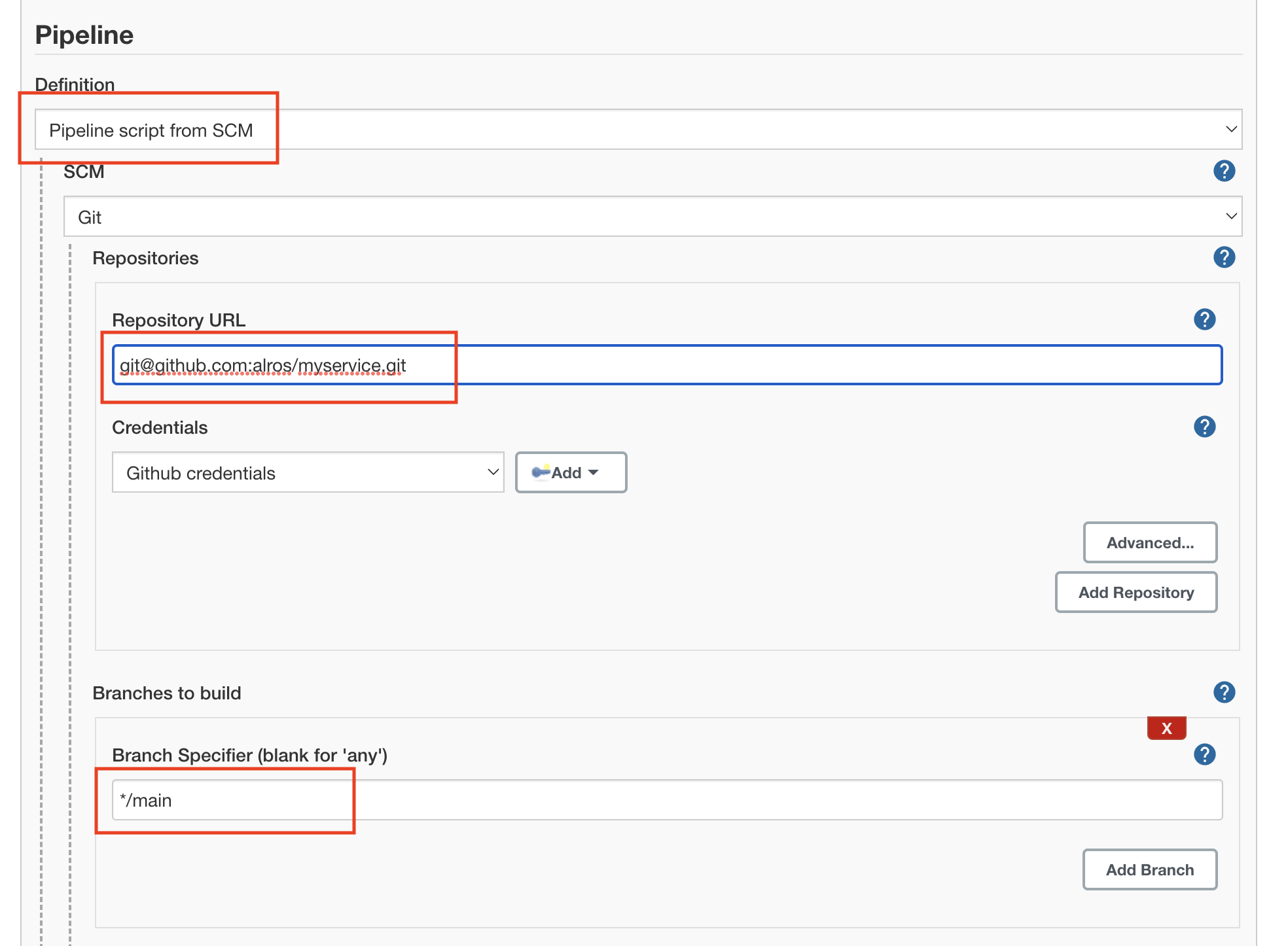This screenshot has width=1288, height=946.
Task: Click the Add credentials button
Action: point(567,472)
